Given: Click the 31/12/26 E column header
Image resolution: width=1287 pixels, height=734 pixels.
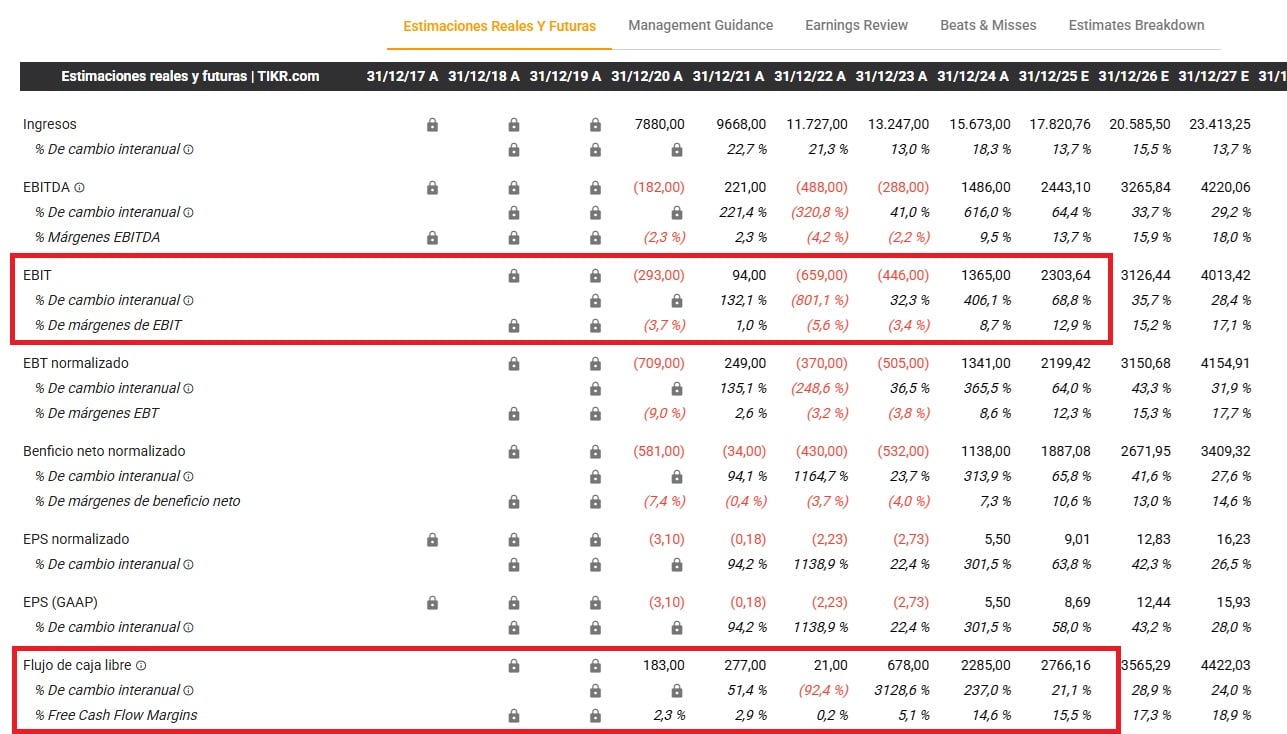Looking at the screenshot, I should click(1133, 76).
